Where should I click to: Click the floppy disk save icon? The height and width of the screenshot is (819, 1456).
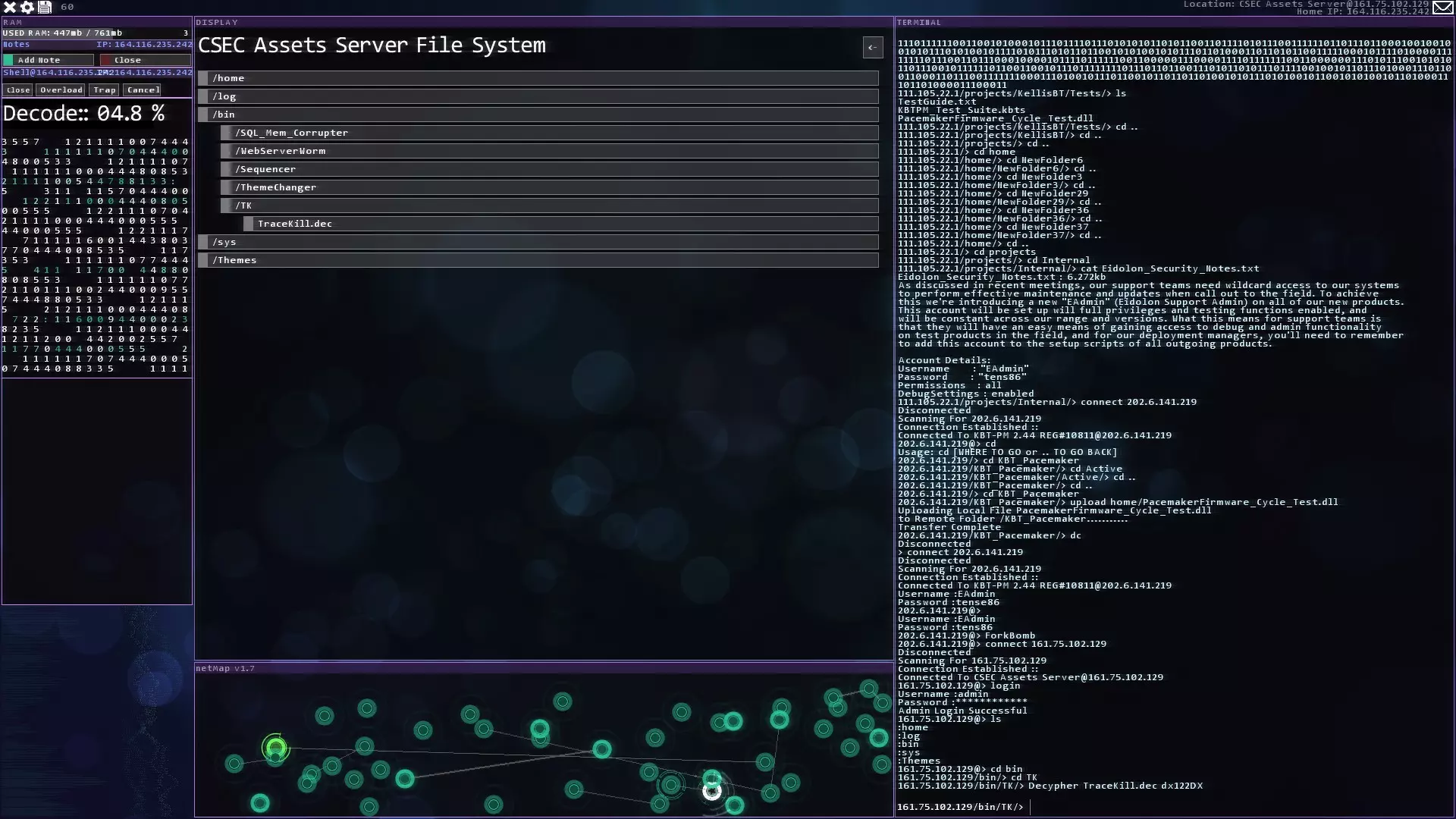45,8
